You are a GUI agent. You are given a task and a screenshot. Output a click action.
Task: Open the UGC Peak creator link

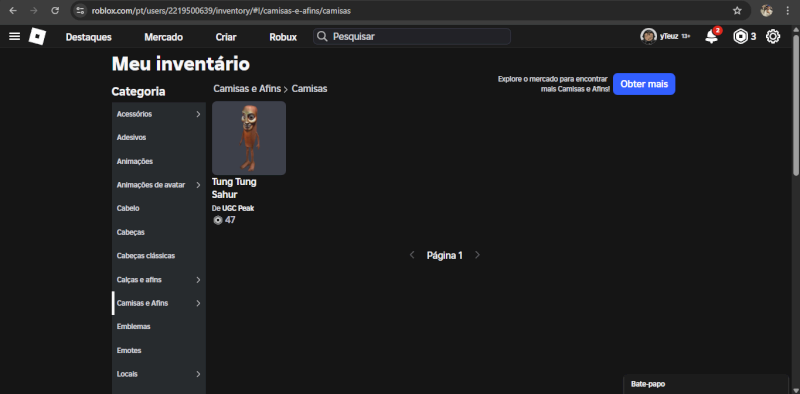point(238,208)
